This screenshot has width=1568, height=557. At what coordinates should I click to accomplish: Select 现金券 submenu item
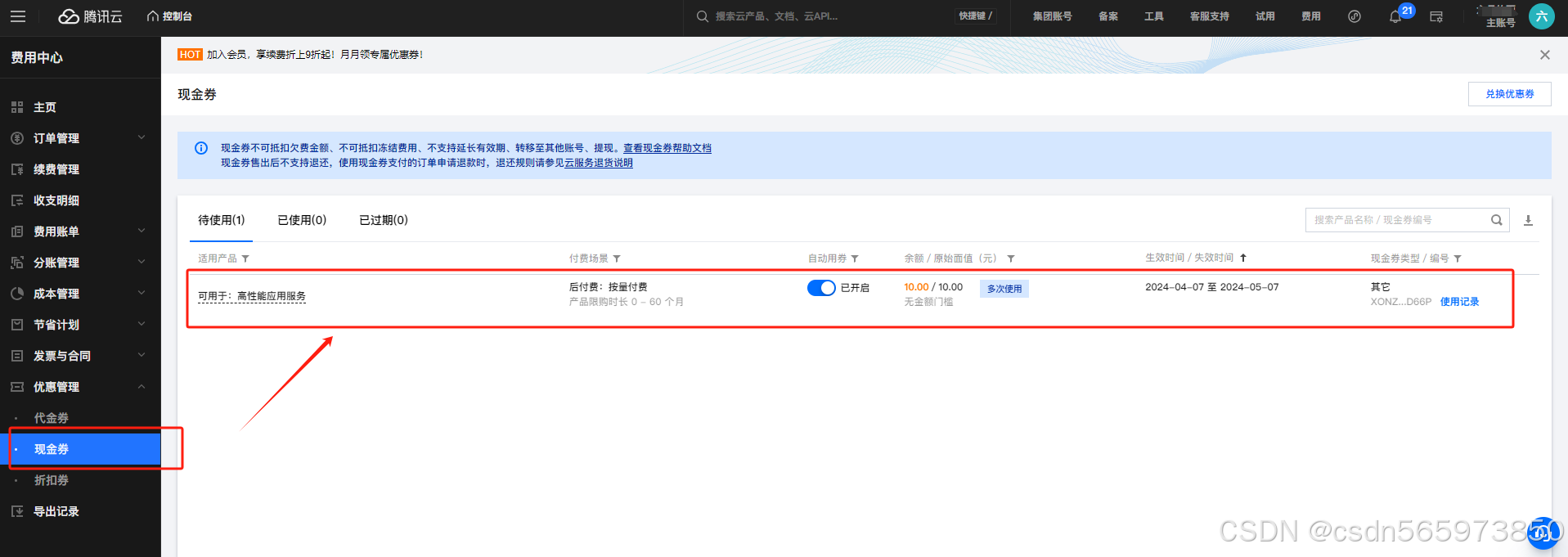click(80, 449)
